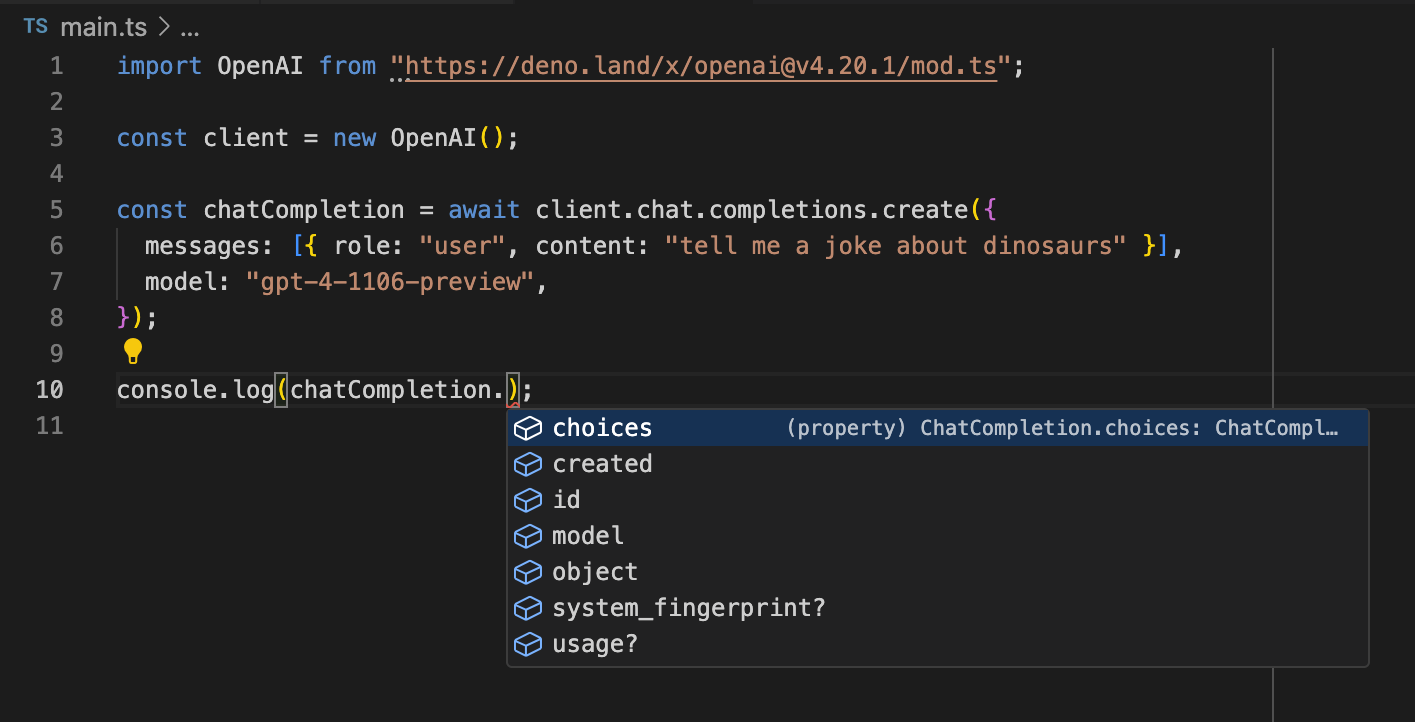The image size is (1415, 722).
Task: Open quick fixes via the lightbulb icon
Action: (x=131, y=351)
